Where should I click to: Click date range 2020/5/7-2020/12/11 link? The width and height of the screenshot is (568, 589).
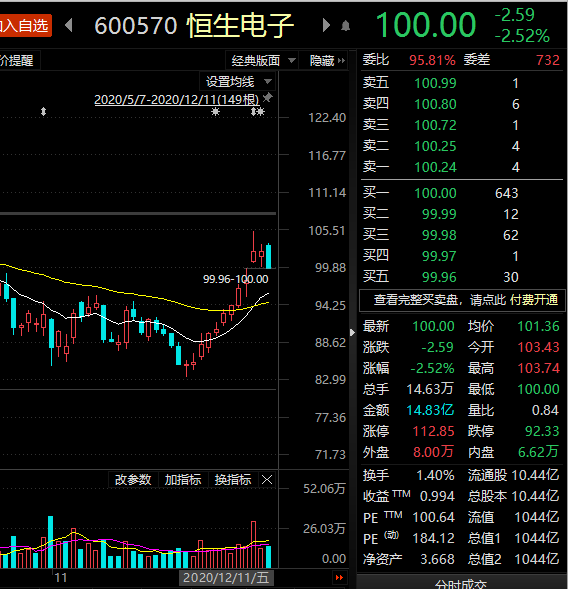click(177, 100)
